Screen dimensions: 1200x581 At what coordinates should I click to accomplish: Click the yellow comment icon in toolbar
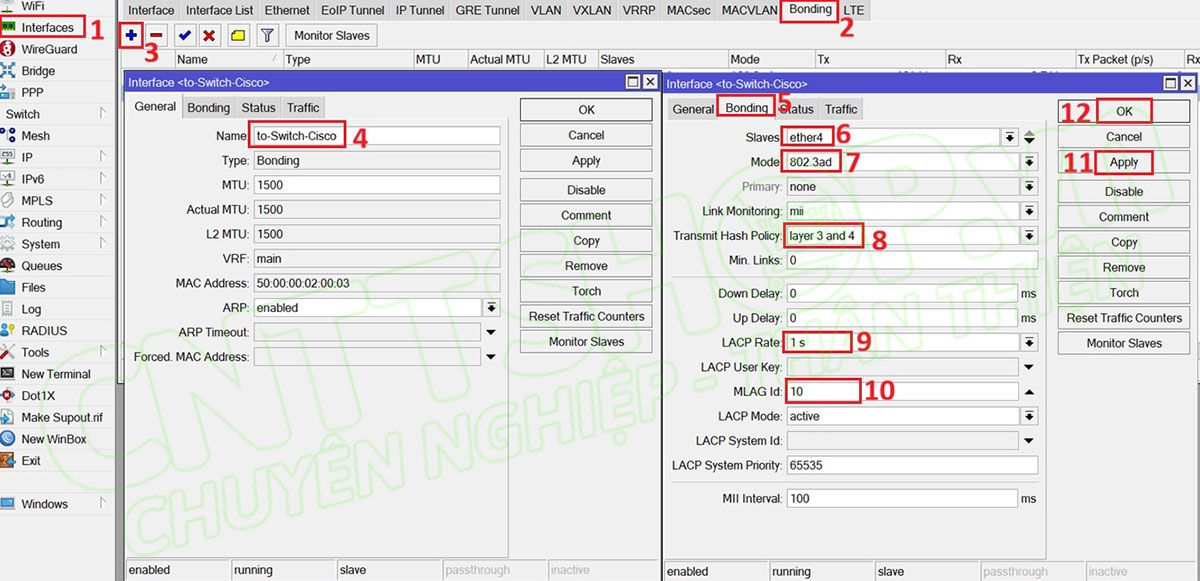pos(238,35)
